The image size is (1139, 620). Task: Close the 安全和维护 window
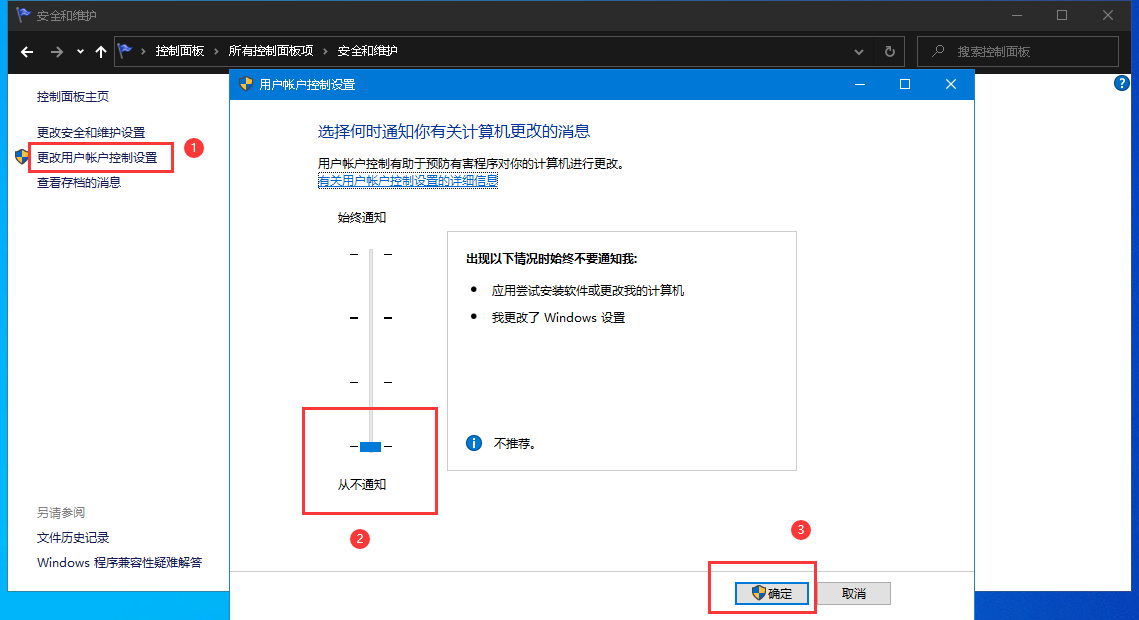tap(1108, 15)
